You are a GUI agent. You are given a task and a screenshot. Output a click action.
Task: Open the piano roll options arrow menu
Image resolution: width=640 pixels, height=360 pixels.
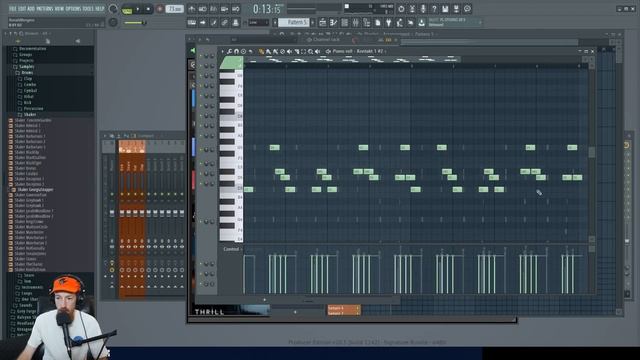coord(222,51)
